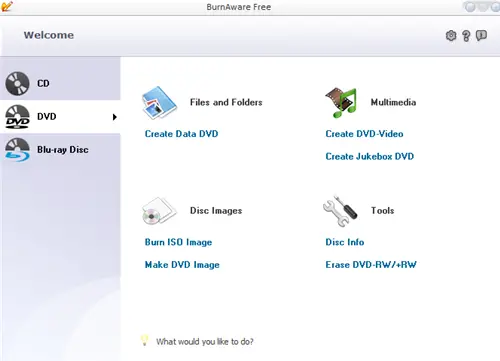500x361 pixels.
Task: Click the DVD disc icon in sidebar
Action: tap(17, 117)
